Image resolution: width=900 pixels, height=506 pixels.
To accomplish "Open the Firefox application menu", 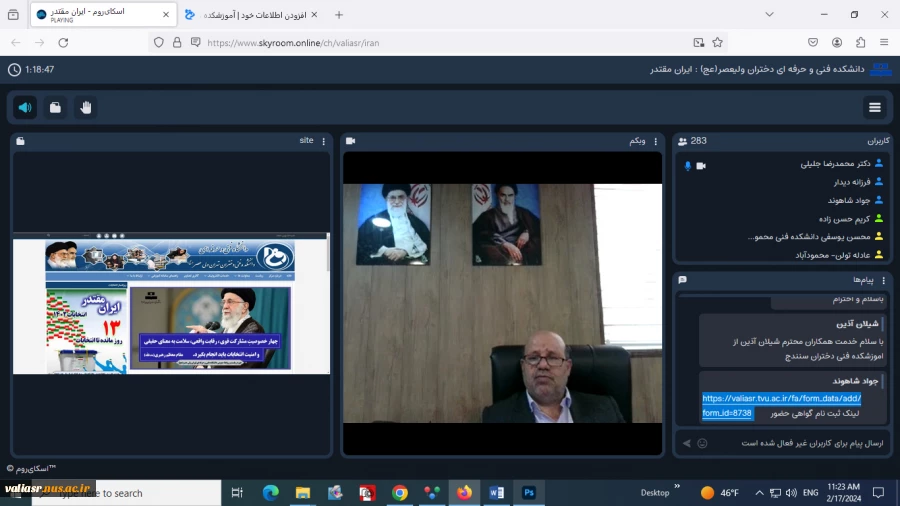I will click(884, 42).
